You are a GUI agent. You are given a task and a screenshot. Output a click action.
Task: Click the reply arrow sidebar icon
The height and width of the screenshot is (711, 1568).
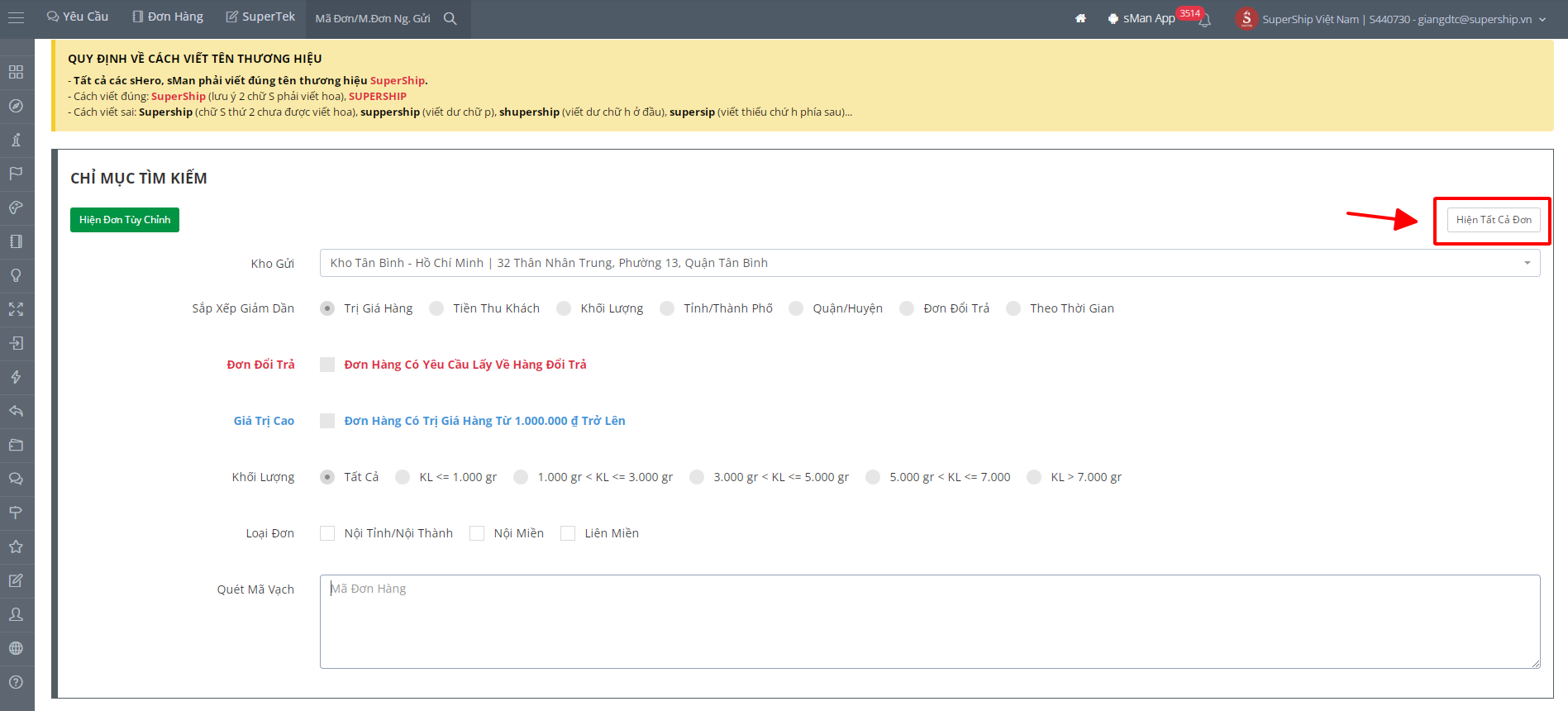click(x=16, y=411)
